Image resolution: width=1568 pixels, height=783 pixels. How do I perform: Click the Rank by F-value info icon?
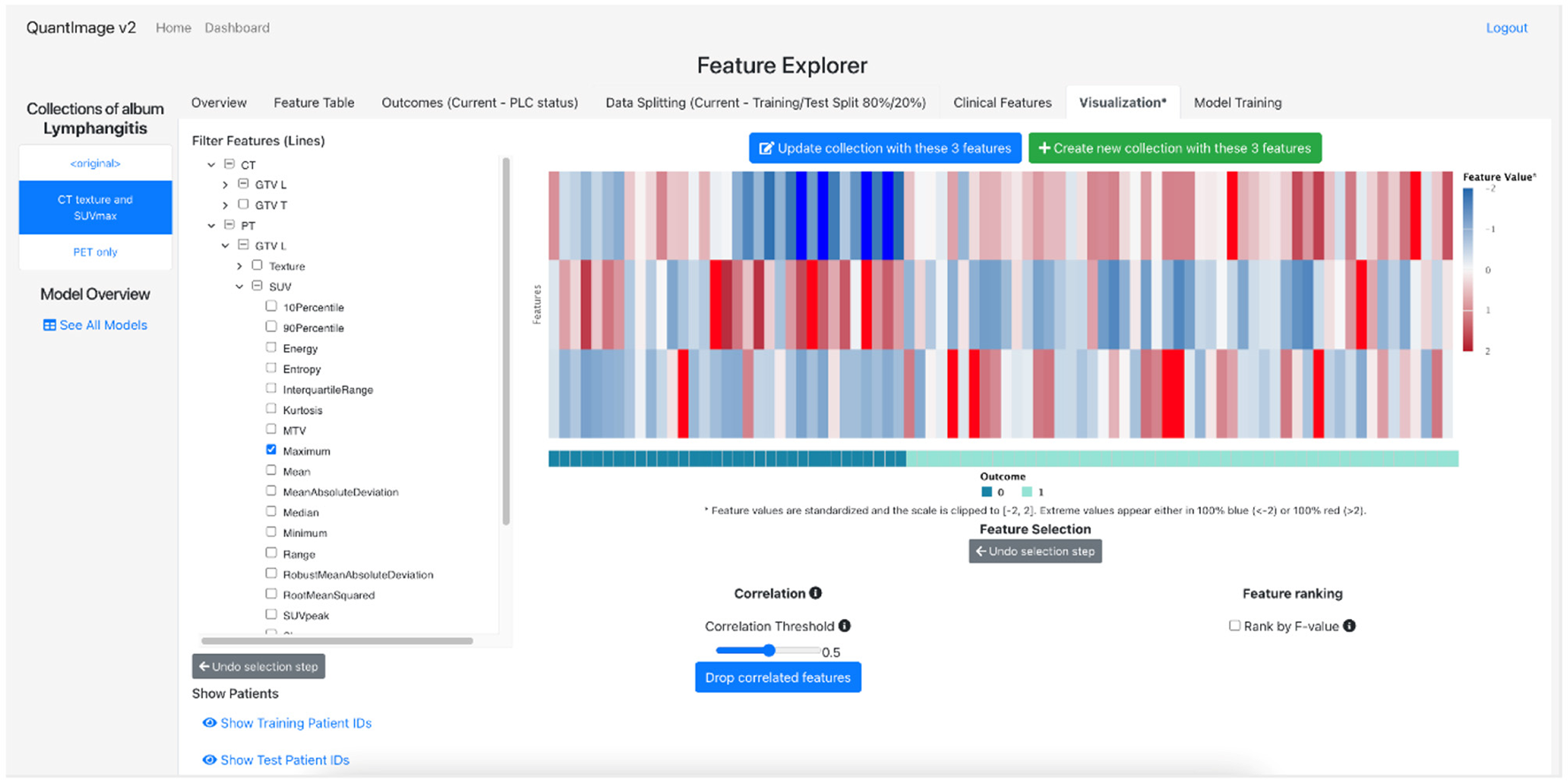point(1349,626)
